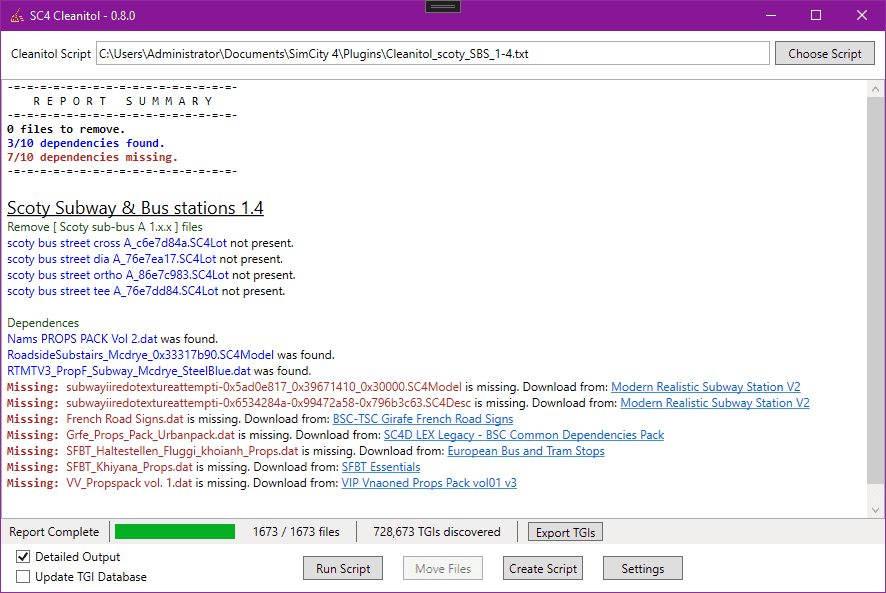886x593 pixels.
Task: Click 'scoty bus street ortho A_86e7c983.SC4Lot' text
Action: [x=118, y=275]
